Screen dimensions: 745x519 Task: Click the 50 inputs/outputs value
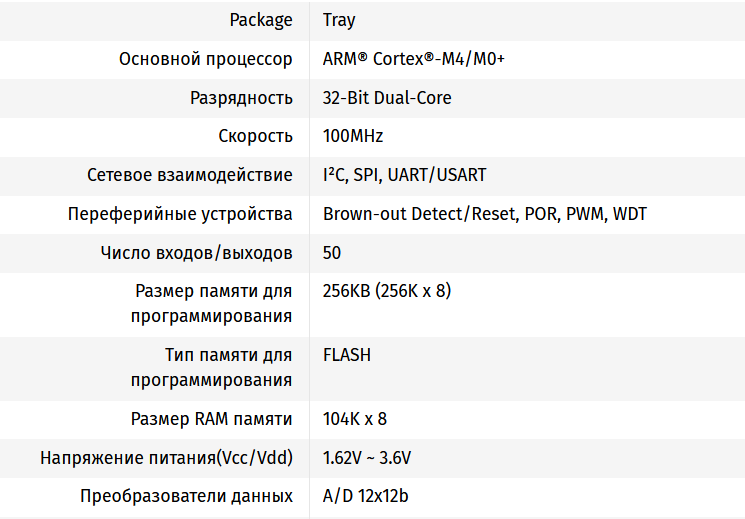tap(332, 253)
